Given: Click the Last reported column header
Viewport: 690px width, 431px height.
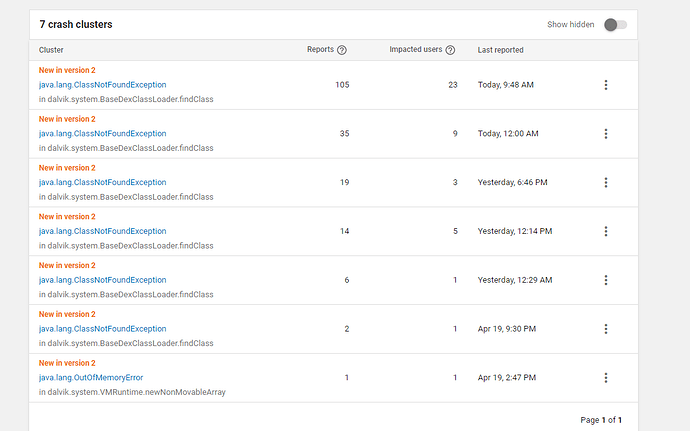Looking at the screenshot, I should pyautogui.click(x=500, y=50).
